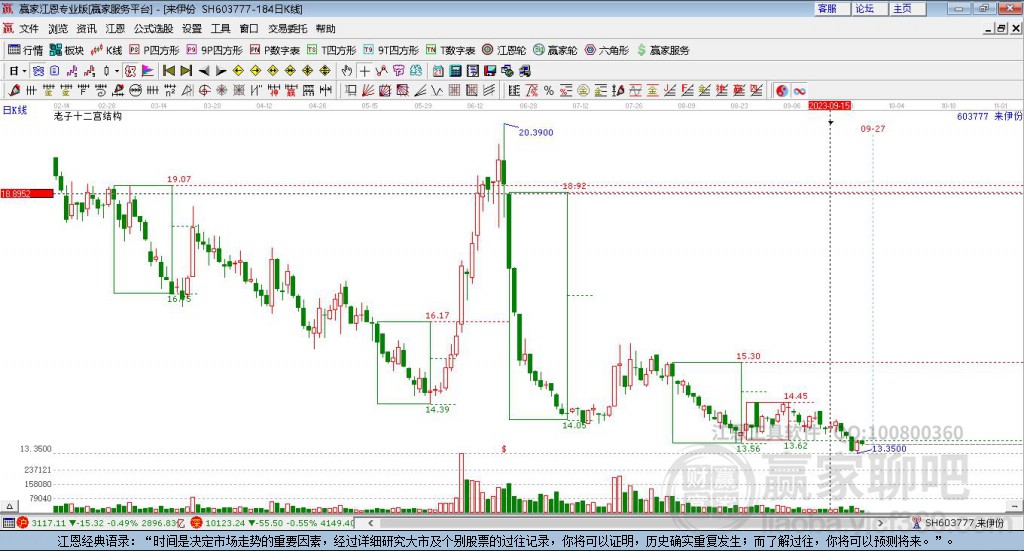1024x551 pixels.
Task: Click the 客服 customer service button
Action: pos(832,8)
